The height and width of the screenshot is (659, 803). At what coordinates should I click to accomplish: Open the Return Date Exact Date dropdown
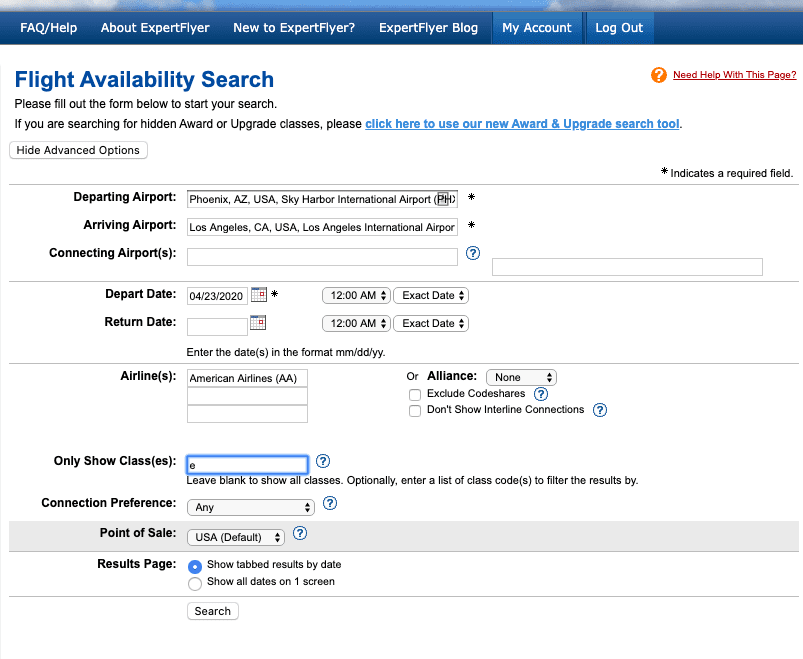[431, 324]
